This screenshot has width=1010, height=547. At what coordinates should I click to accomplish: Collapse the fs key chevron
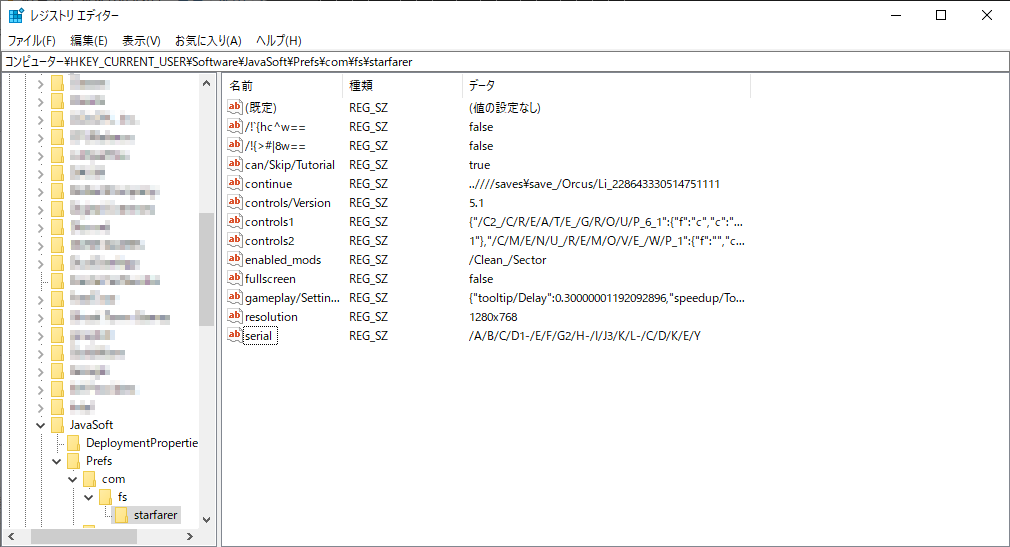(x=89, y=497)
